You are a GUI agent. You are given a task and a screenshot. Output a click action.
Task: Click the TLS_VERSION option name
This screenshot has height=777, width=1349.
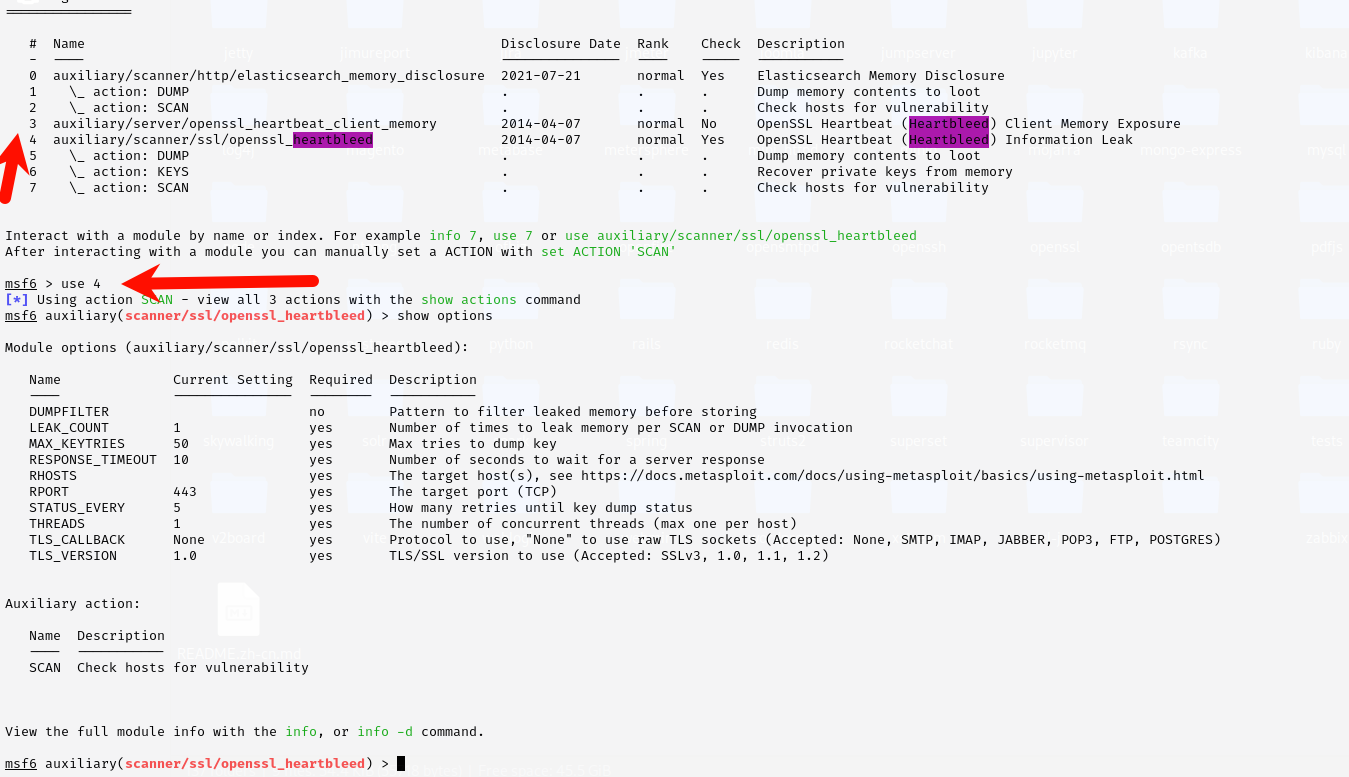pyautogui.click(x=73, y=556)
